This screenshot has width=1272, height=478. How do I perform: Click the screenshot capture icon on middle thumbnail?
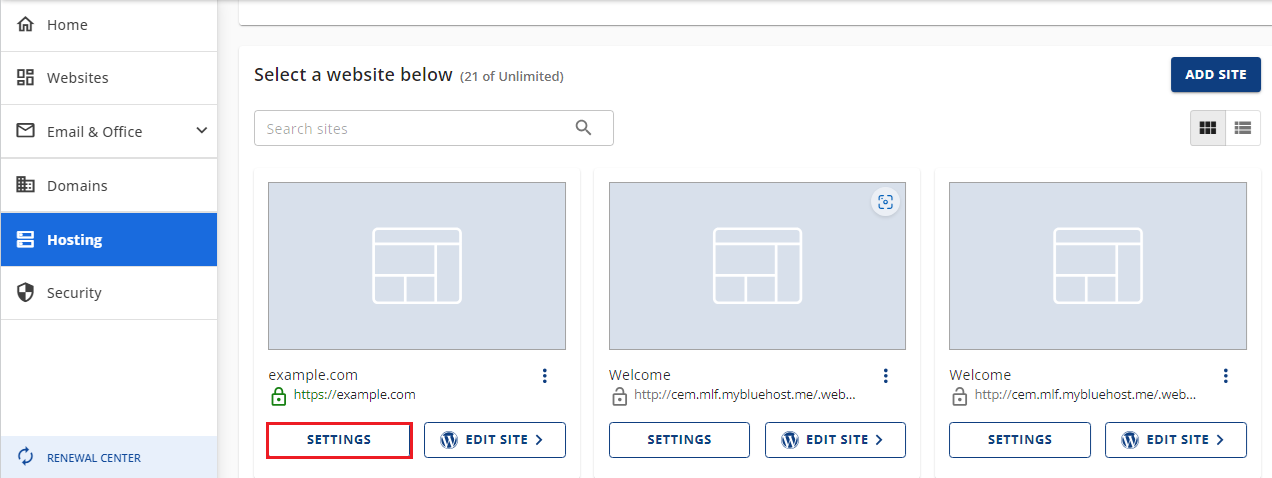pyautogui.click(x=885, y=202)
